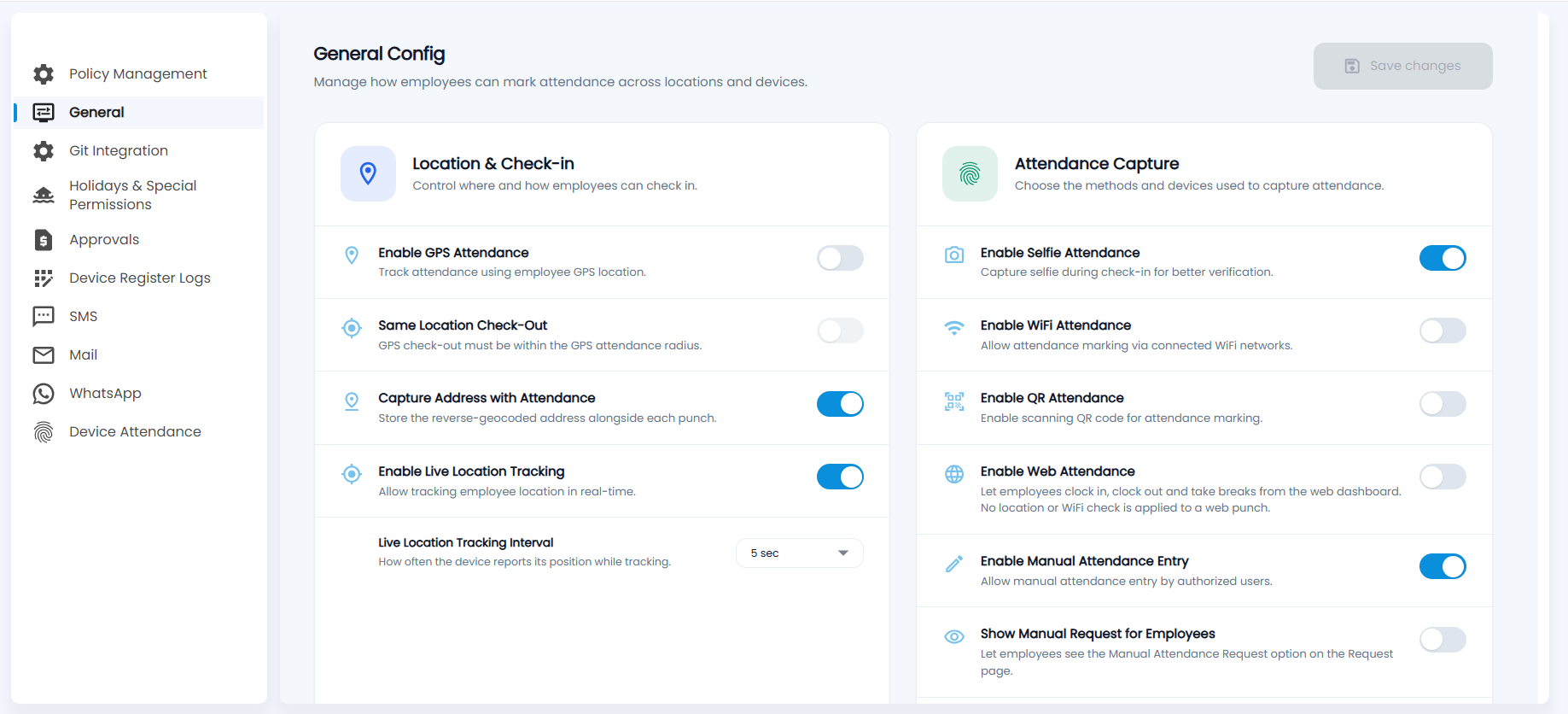
Task: Click the Device Attendance fingerprint icon
Action: click(44, 432)
